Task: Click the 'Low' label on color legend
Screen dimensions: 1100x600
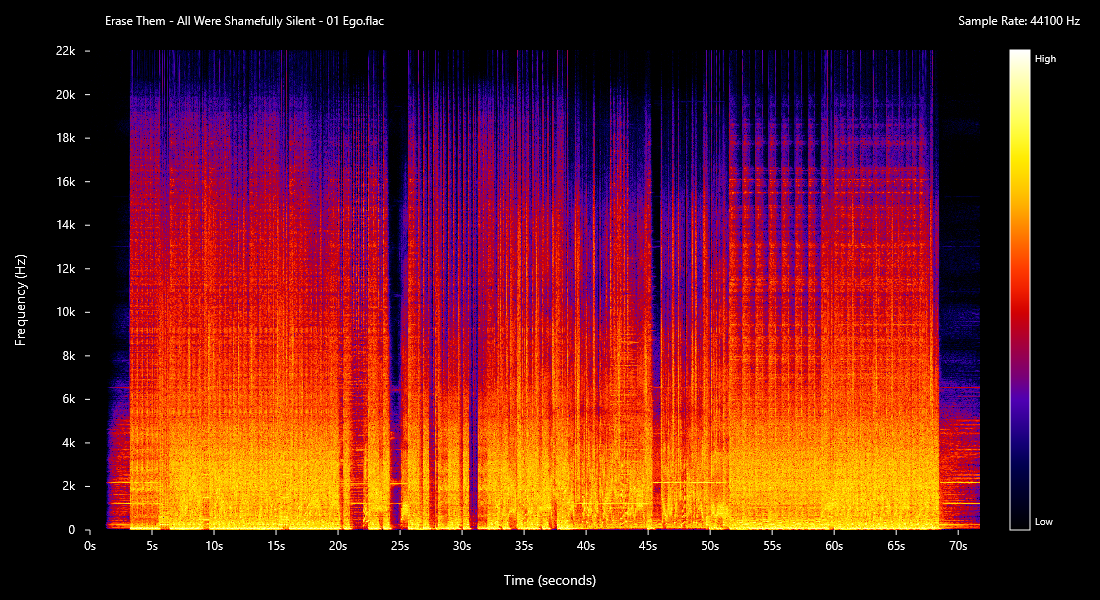Action: (1043, 522)
